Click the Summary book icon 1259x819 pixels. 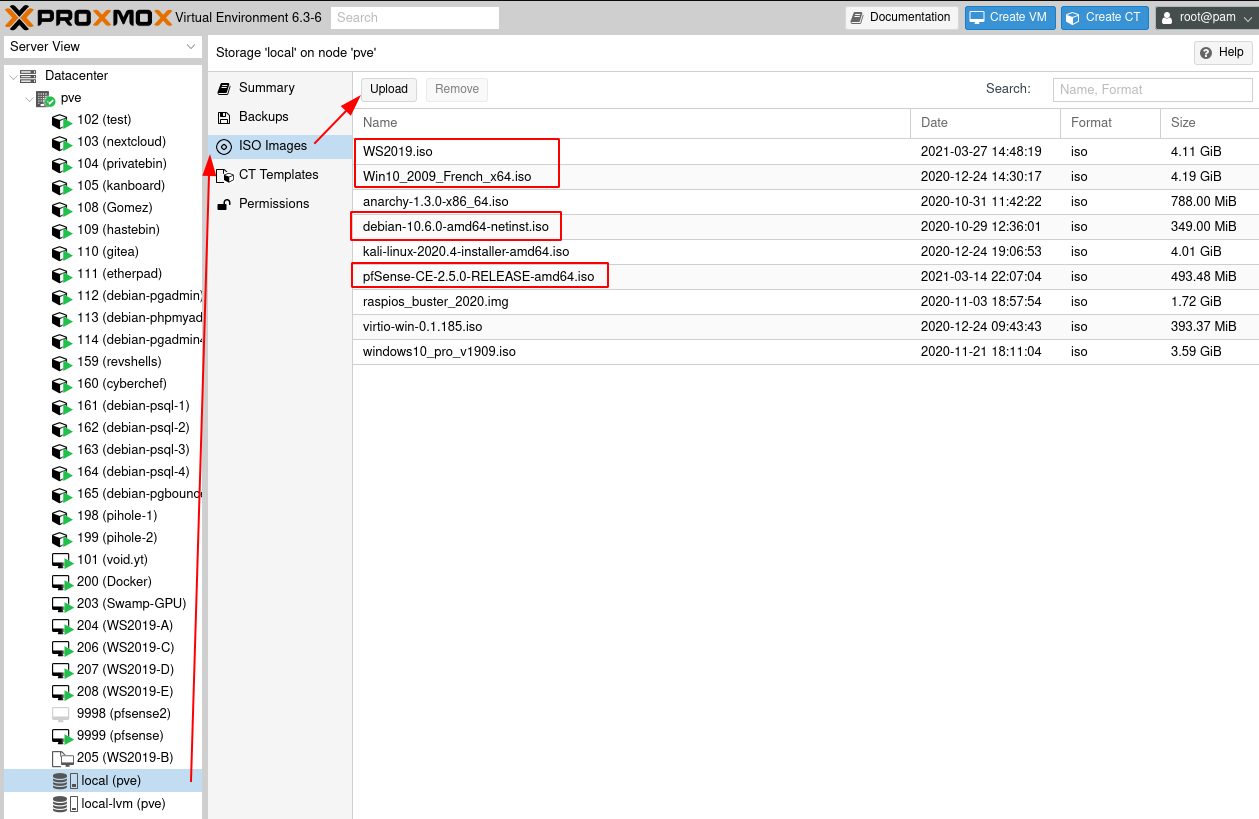point(224,88)
